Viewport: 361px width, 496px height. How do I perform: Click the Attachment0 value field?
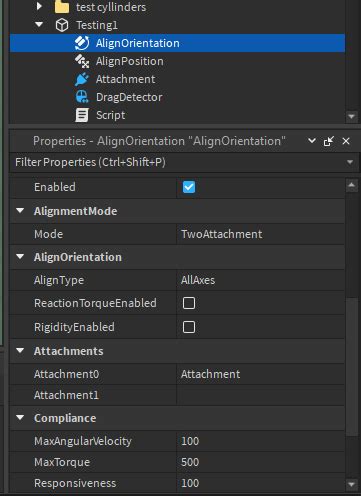(x=261, y=374)
